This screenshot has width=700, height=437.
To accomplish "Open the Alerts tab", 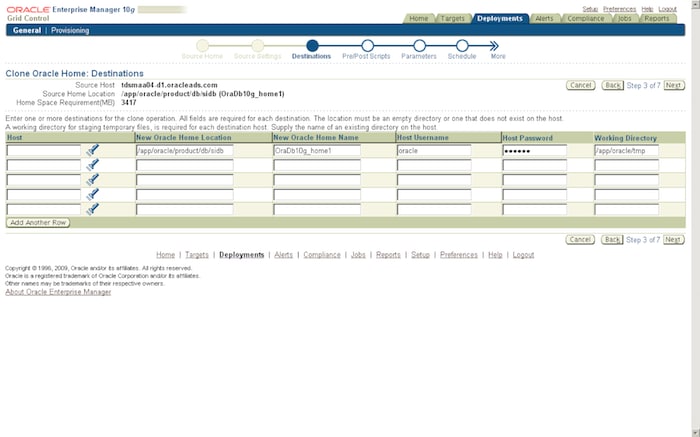I will pyautogui.click(x=544, y=18).
